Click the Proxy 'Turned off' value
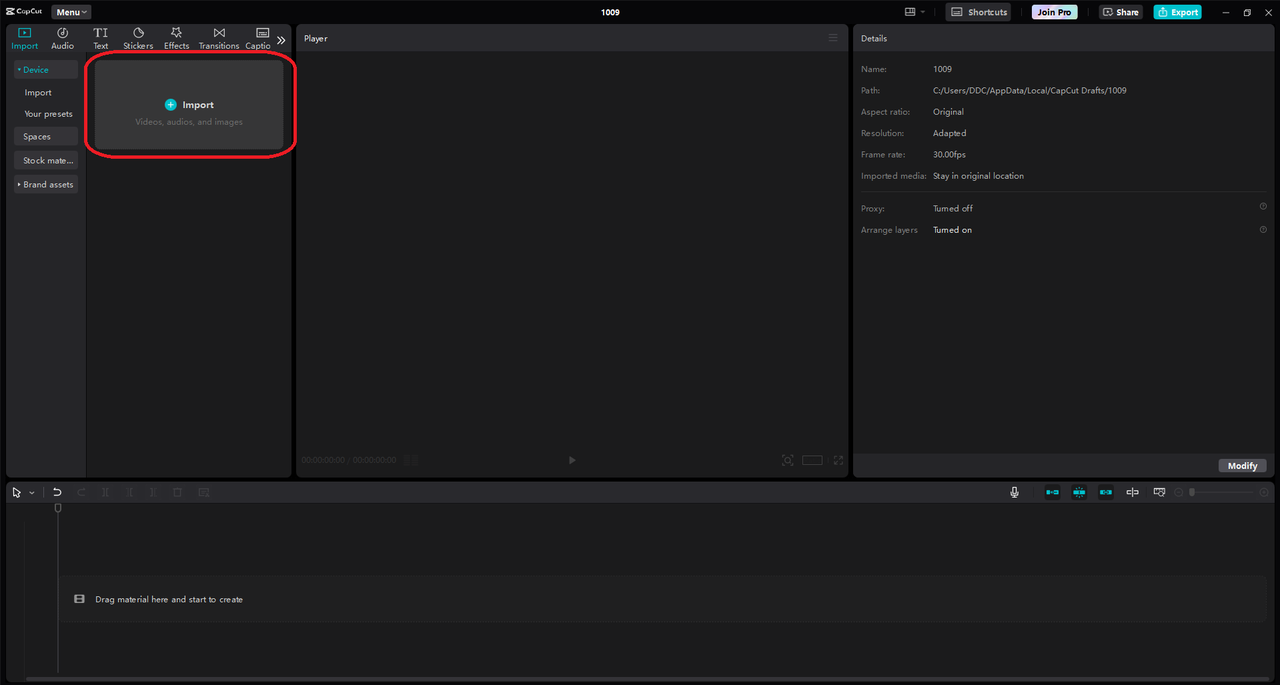 tap(953, 208)
